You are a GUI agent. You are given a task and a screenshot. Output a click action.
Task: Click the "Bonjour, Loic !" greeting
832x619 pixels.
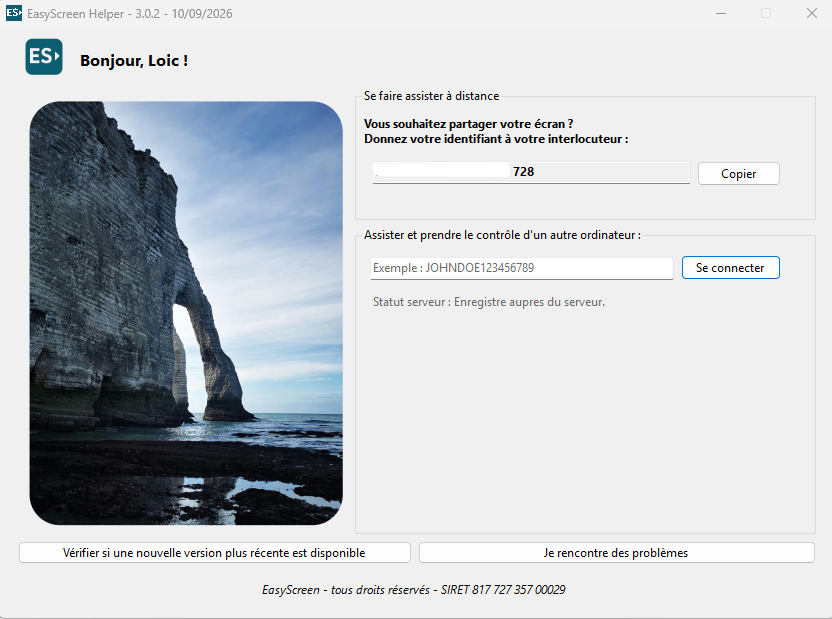pyautogui.click(x=134, y=60)
